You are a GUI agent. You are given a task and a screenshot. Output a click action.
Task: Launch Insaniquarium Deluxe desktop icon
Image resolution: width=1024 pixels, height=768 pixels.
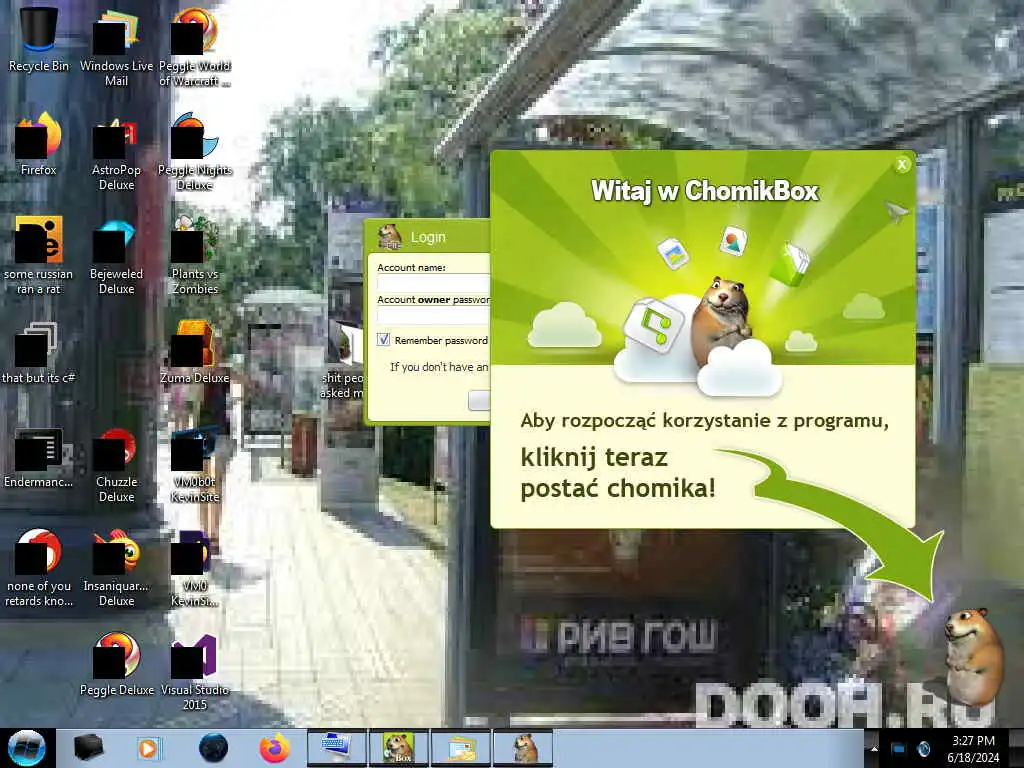tap(116, 567)
